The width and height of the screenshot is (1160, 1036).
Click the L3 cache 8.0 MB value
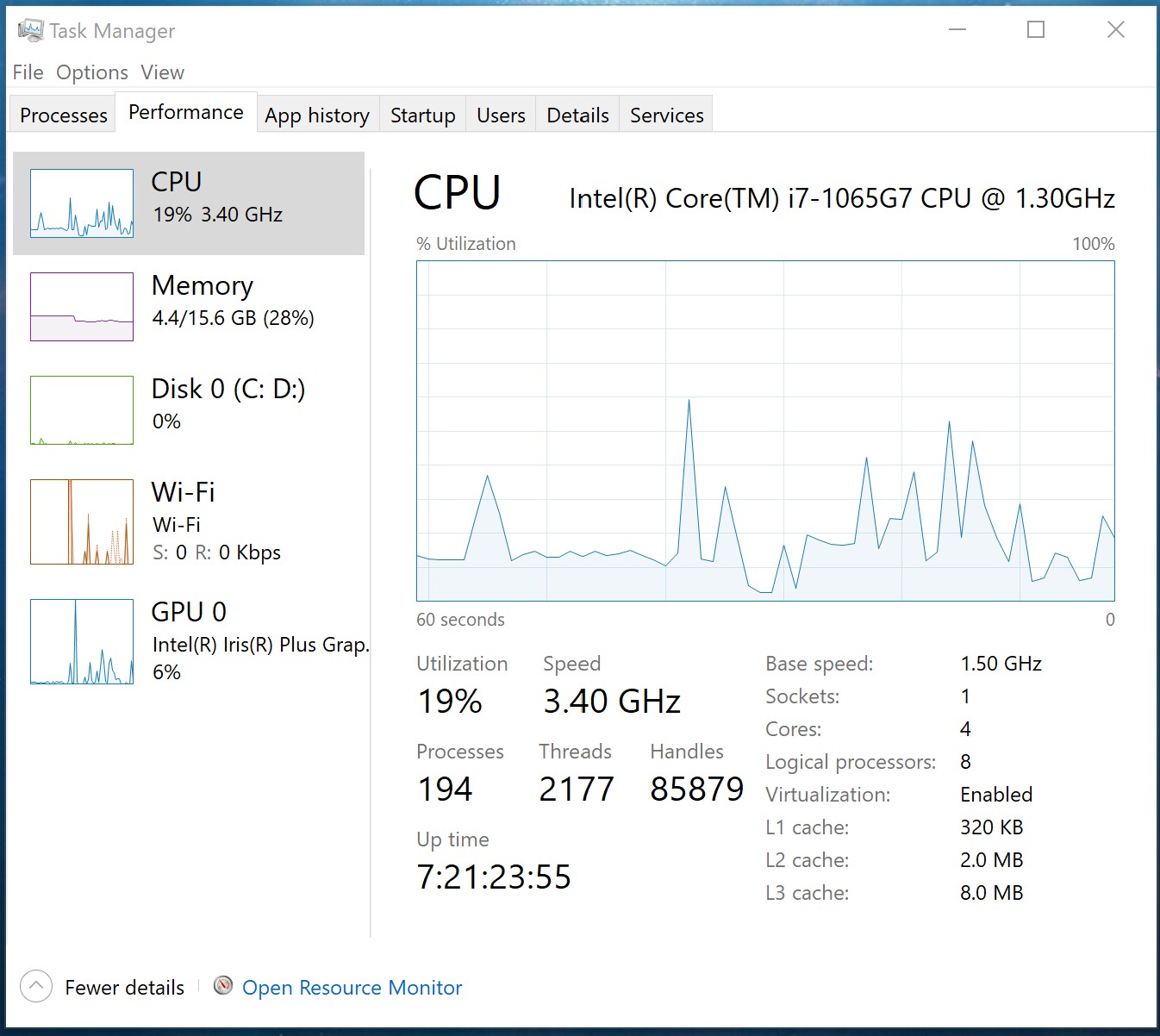click(x=992, y=893)
